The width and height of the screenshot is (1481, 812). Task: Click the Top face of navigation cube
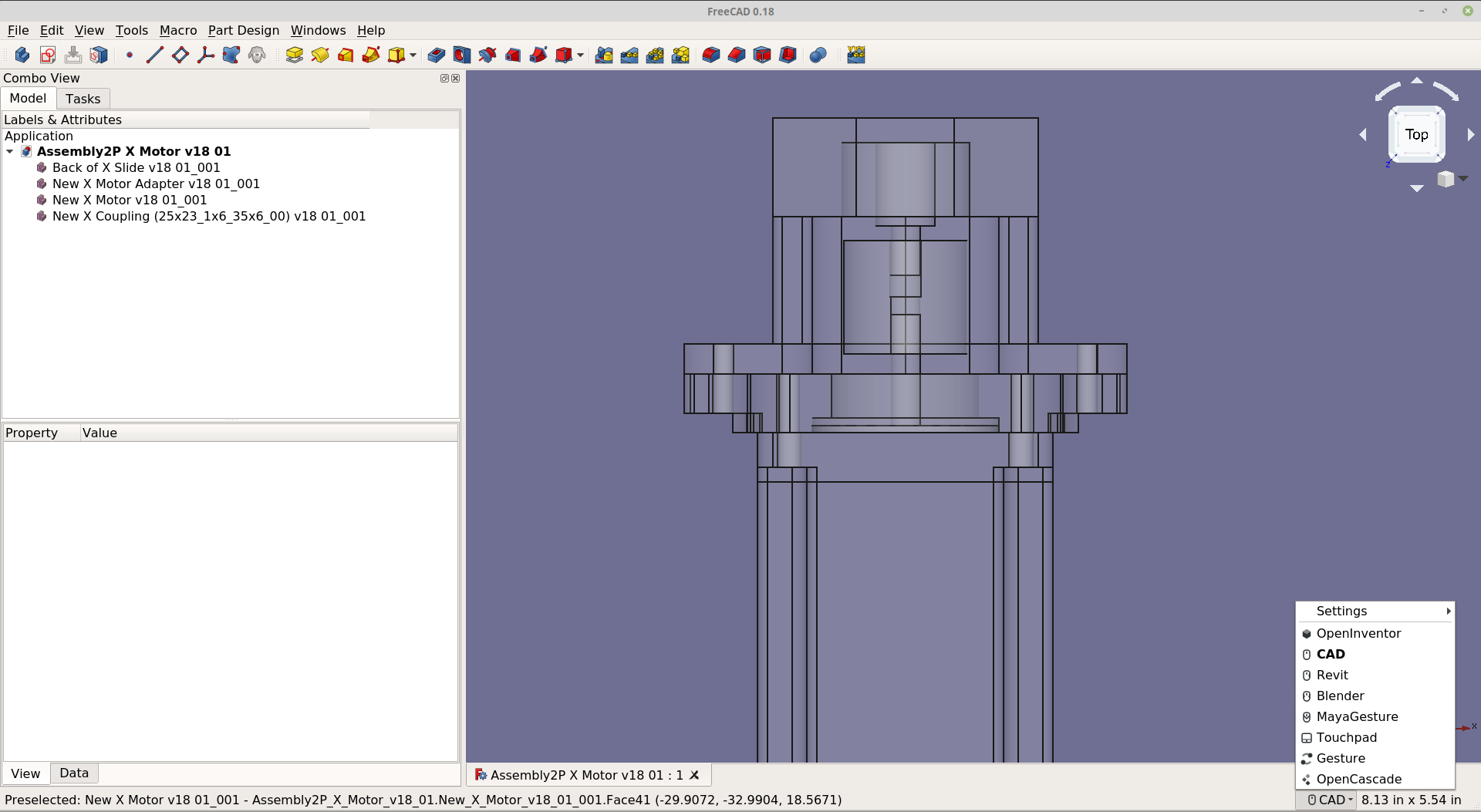1417,134
